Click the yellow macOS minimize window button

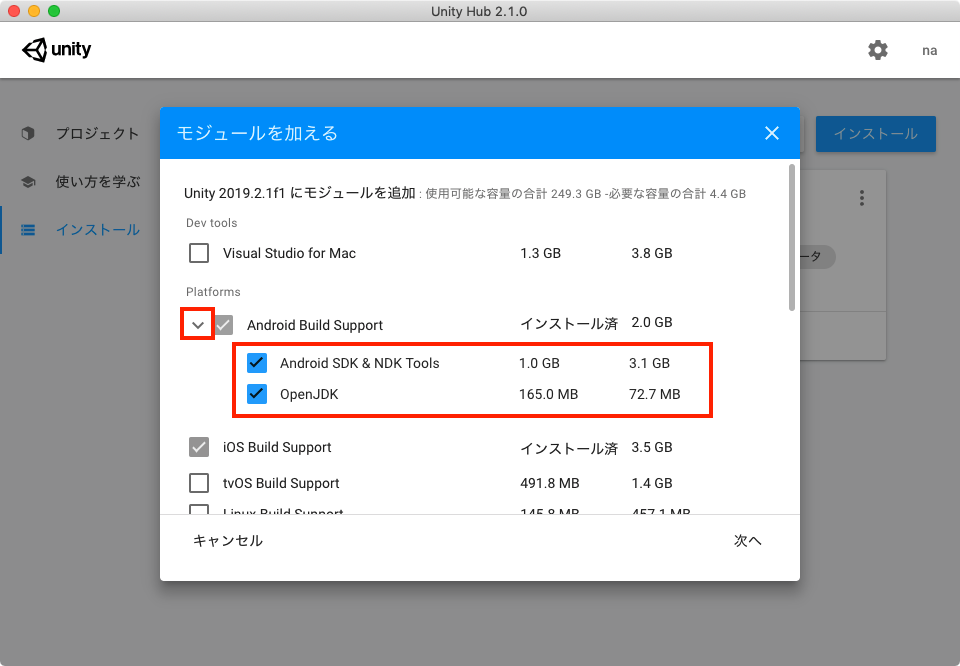coord(34,11)
